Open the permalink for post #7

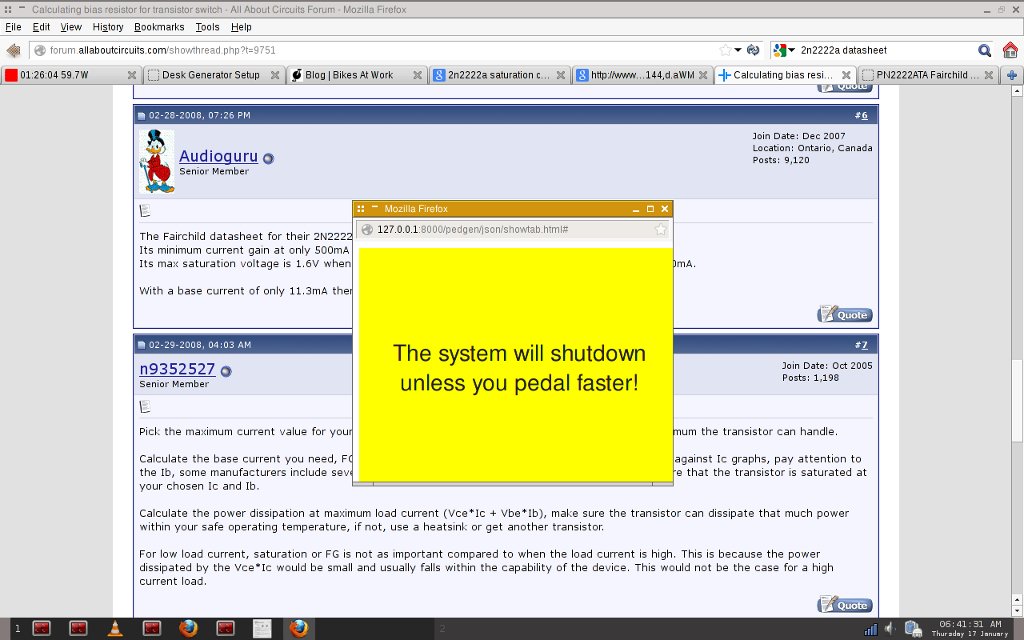click(864, 345)
